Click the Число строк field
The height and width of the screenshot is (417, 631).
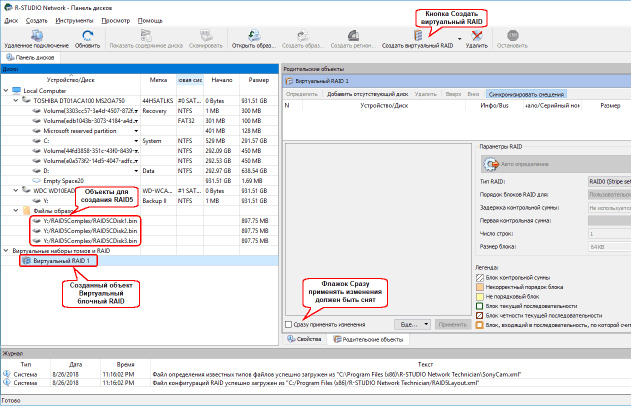[x=610, y=234]
